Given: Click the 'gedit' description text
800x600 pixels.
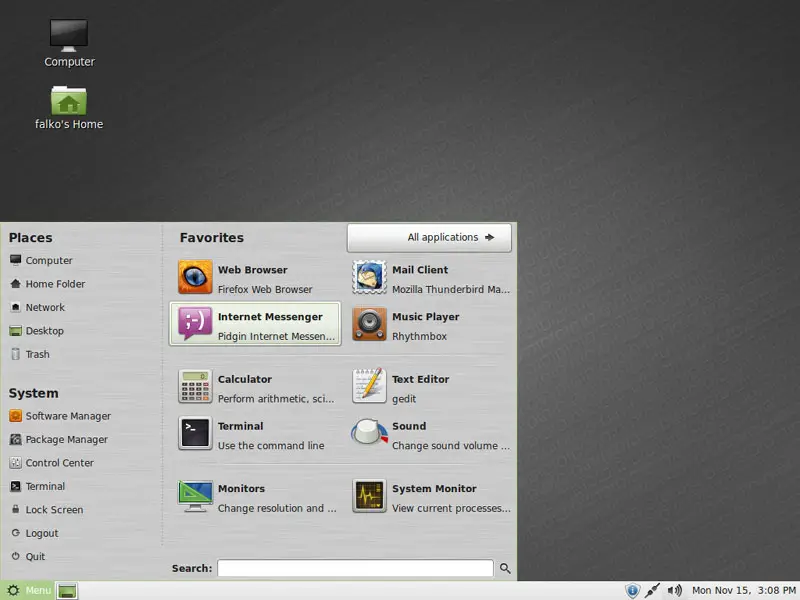Looking at the screenshot, I should [x=404, y=399].
